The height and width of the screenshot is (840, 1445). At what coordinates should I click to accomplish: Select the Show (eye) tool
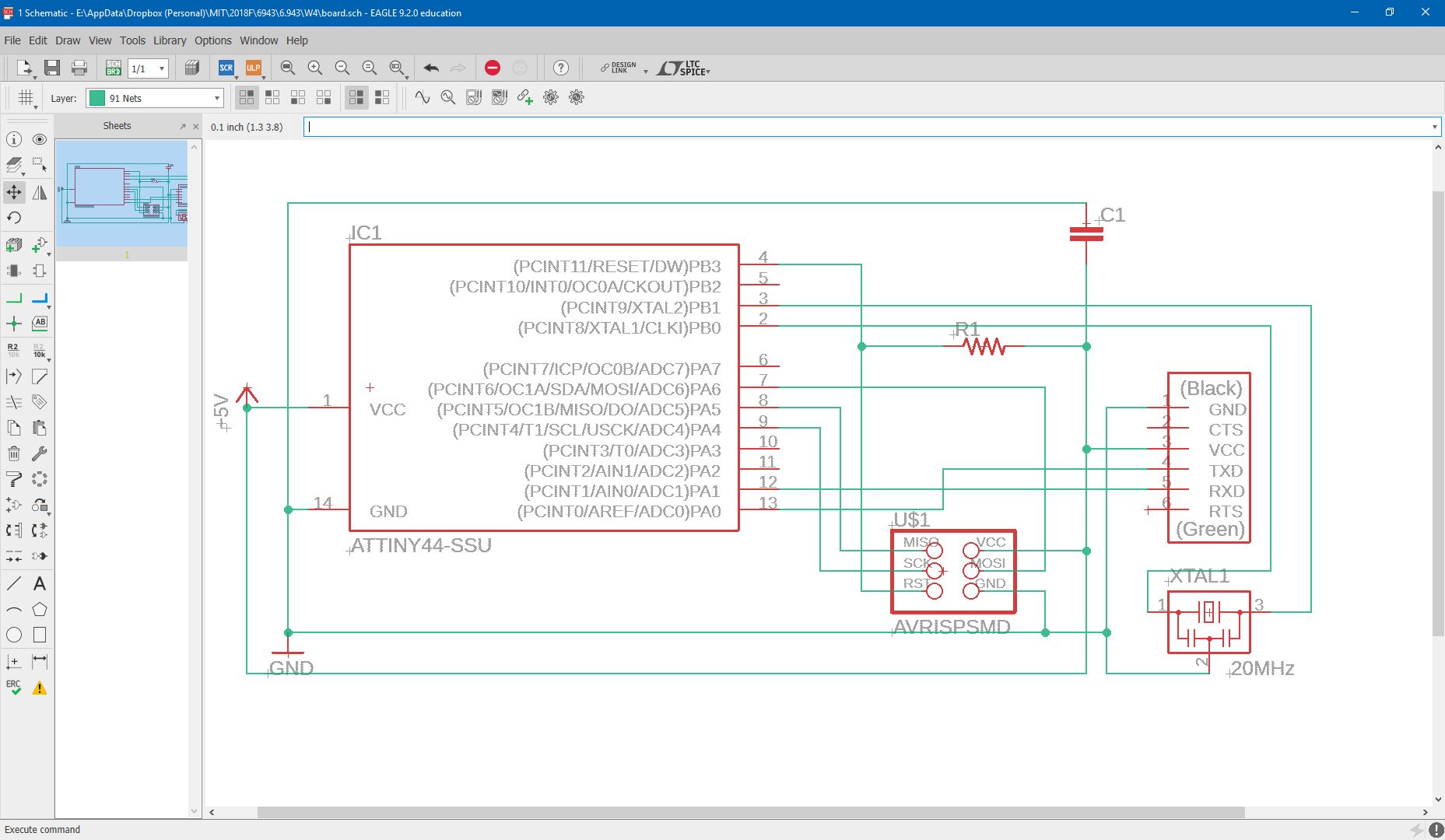click(40, 139)
